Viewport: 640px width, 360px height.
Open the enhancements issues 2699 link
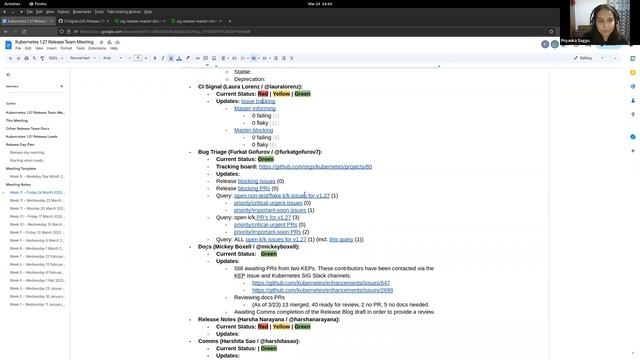click(x=322, y=290)
